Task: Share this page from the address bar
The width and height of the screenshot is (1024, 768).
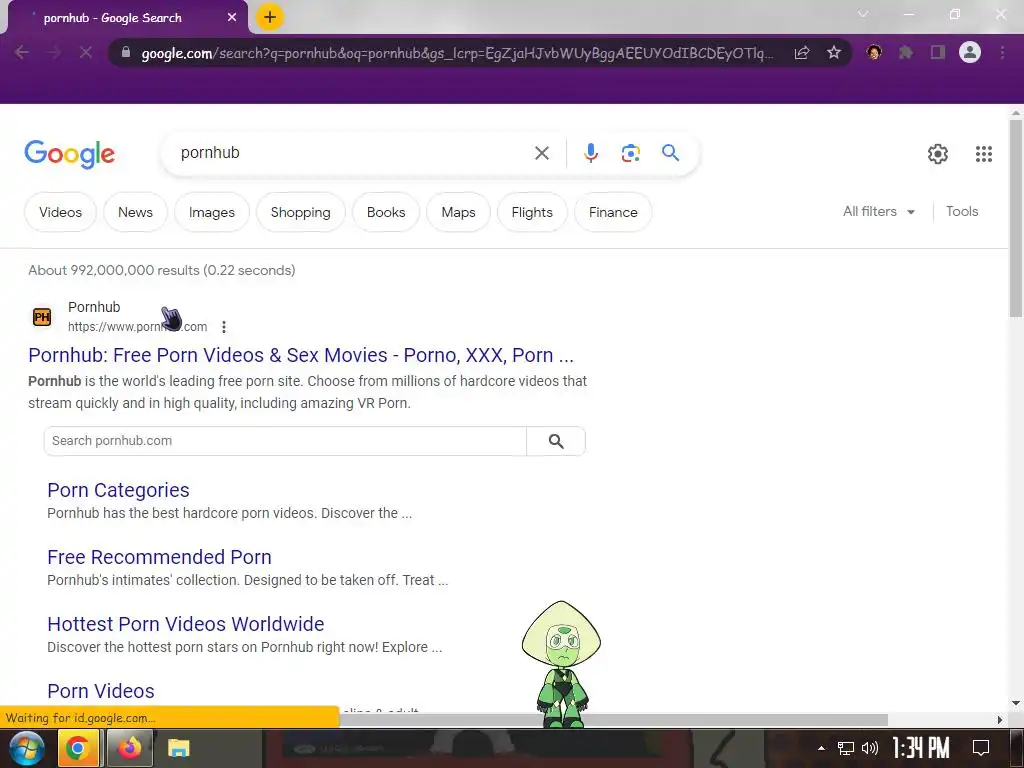Action: pos(801,52)
